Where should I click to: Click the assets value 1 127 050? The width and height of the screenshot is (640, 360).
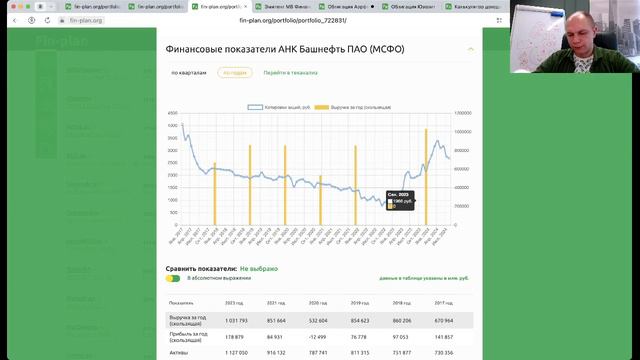tap(236, 353)
